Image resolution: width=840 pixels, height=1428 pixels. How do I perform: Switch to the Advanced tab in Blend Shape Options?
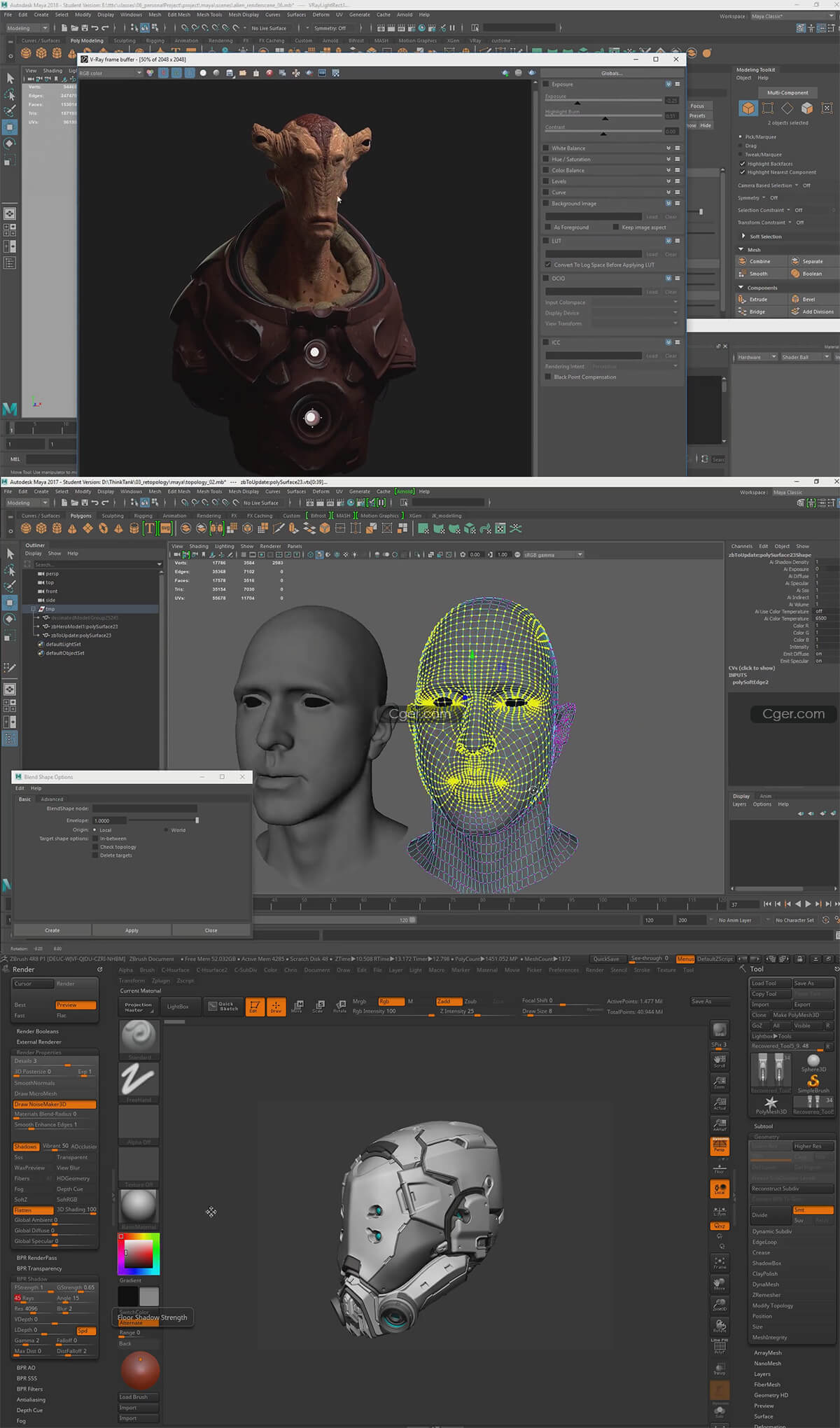coord(52,799)
